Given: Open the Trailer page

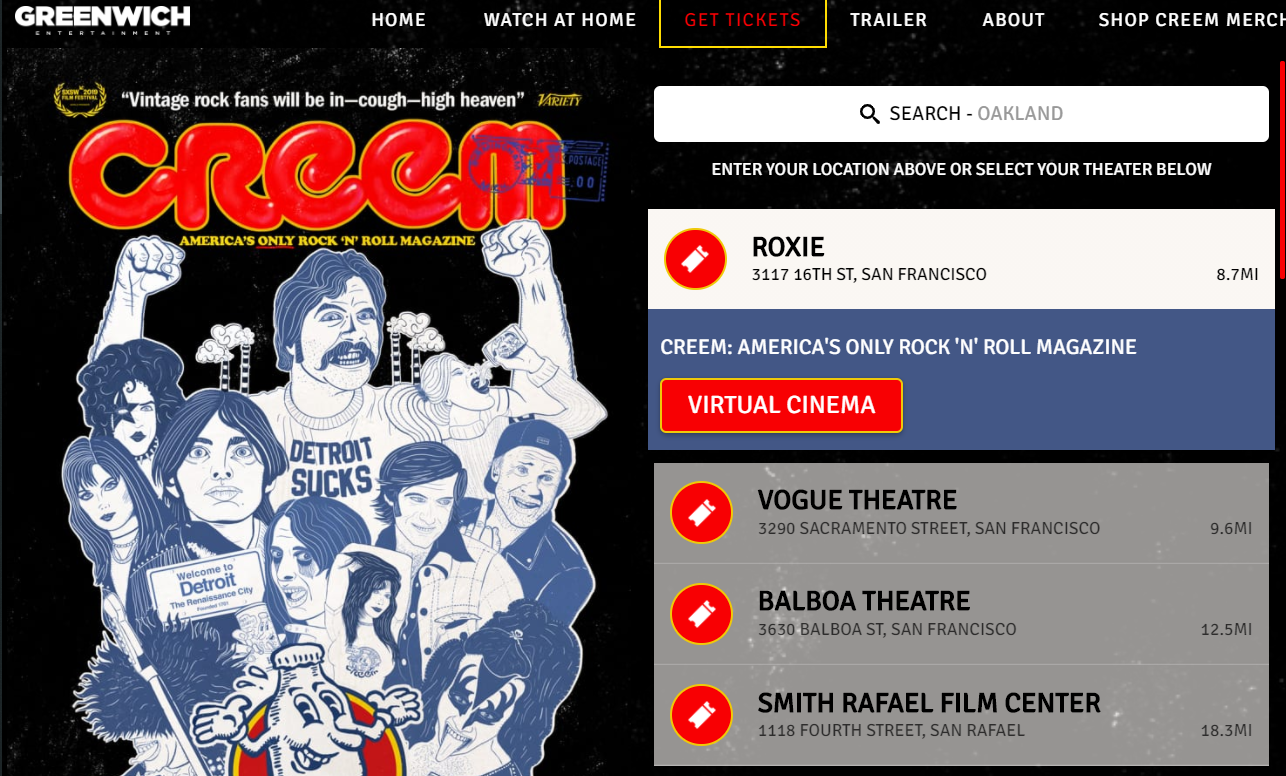Looking at the screenshot, I should pyautogui.click(x=888, y=20).
